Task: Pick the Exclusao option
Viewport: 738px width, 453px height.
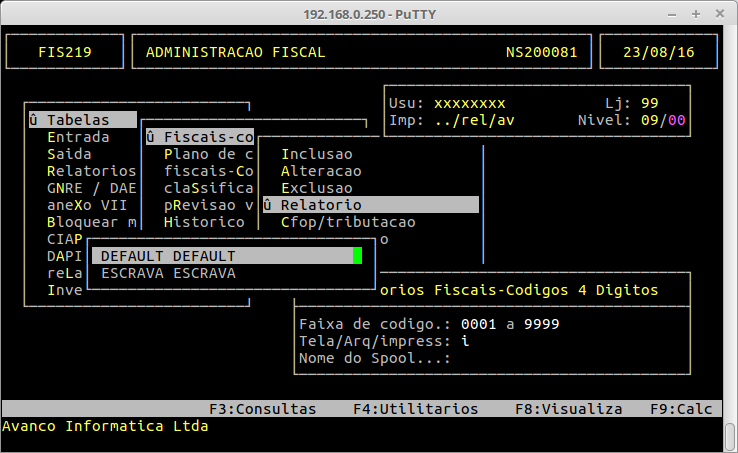Action: pos(316,188)
